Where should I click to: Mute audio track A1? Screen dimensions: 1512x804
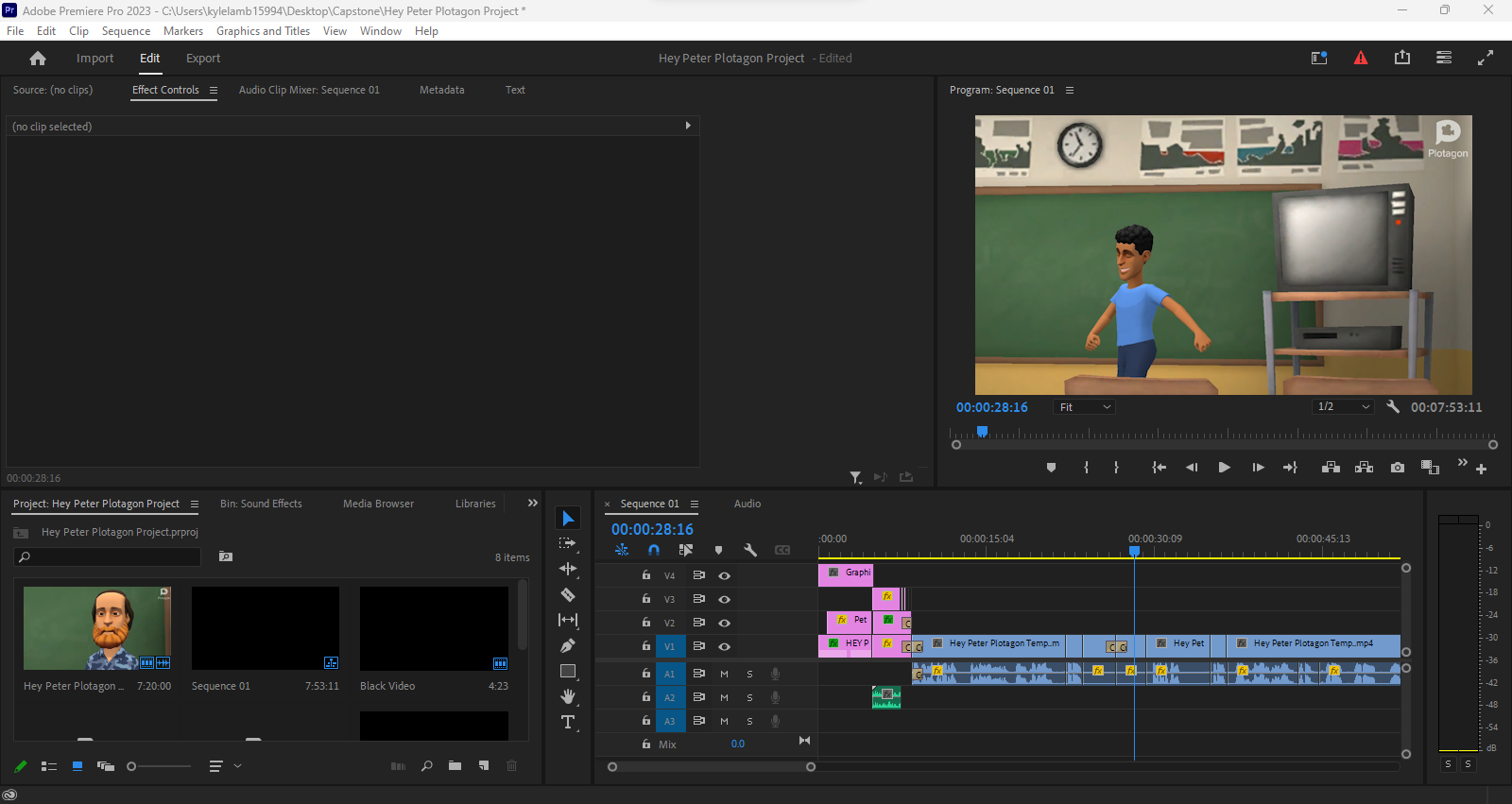[724, 675]
